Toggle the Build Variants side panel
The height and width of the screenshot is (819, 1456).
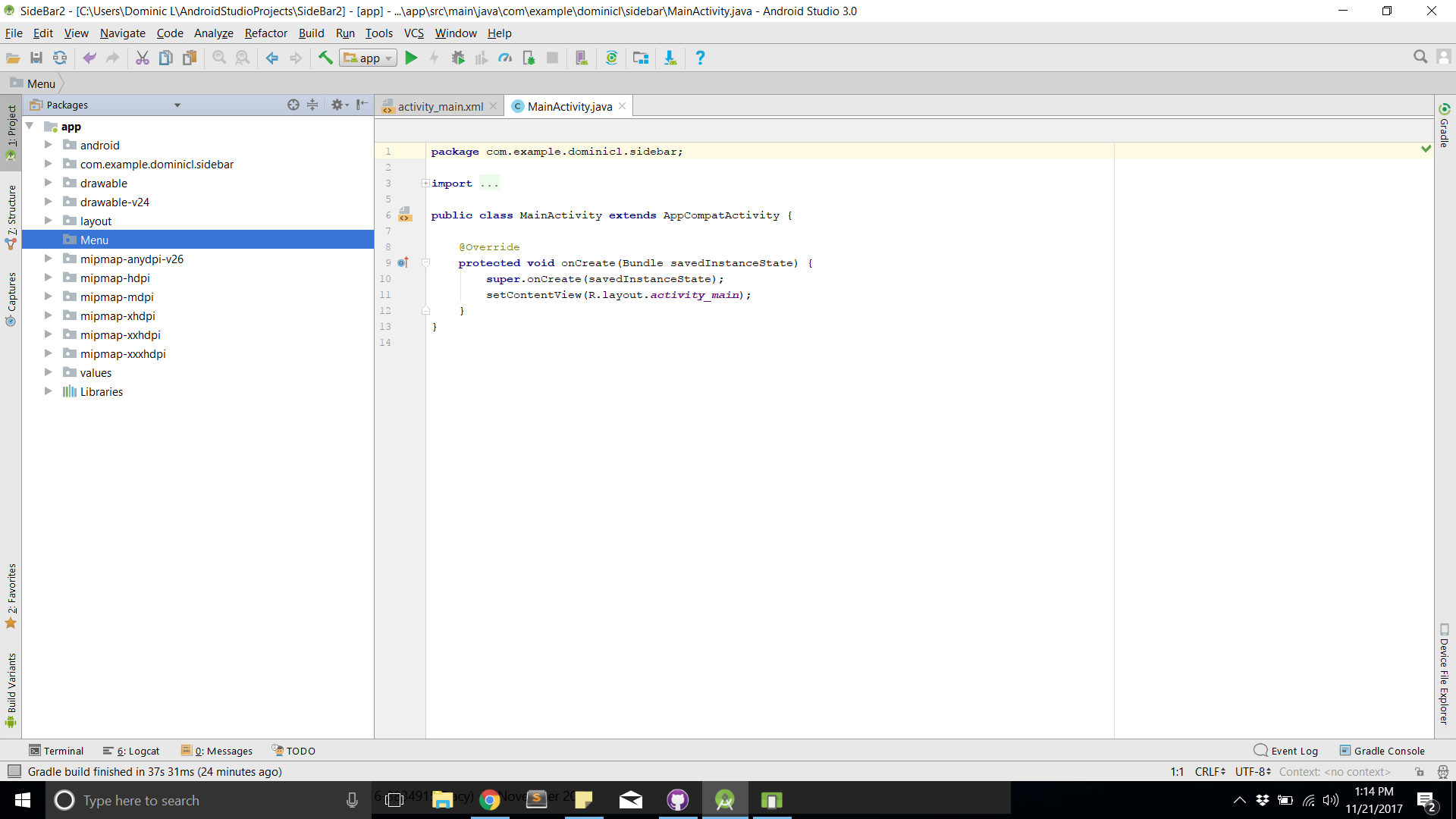point(11,690)
